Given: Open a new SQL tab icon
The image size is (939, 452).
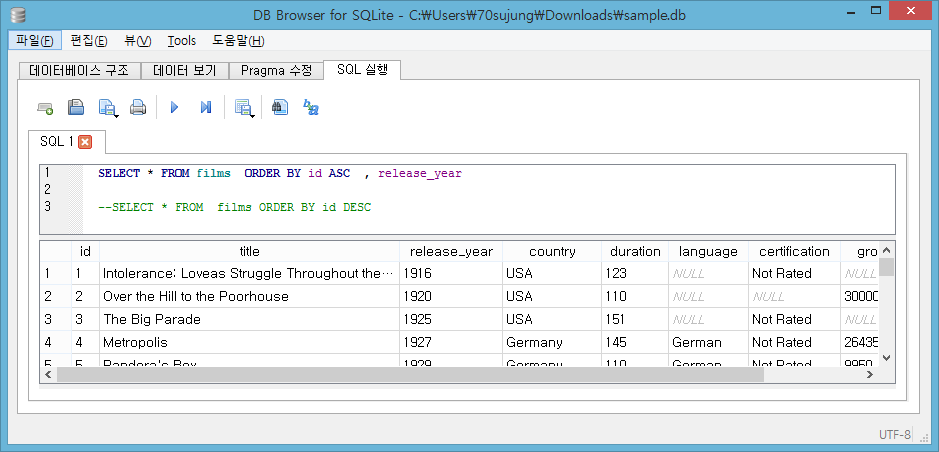Looking at the screenshot, I should 45,108.
